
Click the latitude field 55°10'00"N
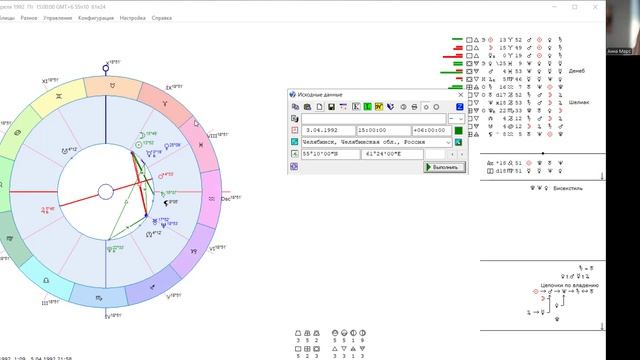pyautogui.click(x=331, y=154)
